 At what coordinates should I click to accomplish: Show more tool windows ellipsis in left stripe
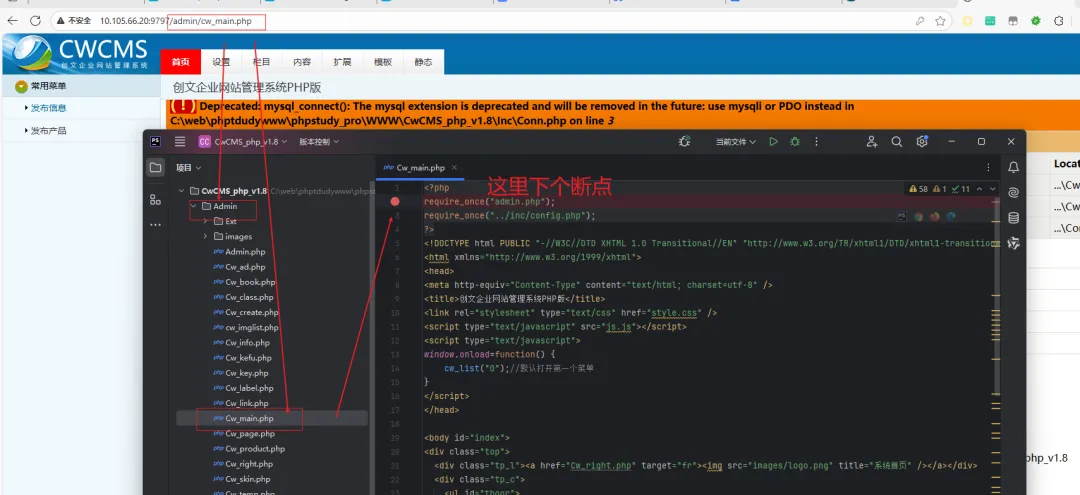pos(156,224)
